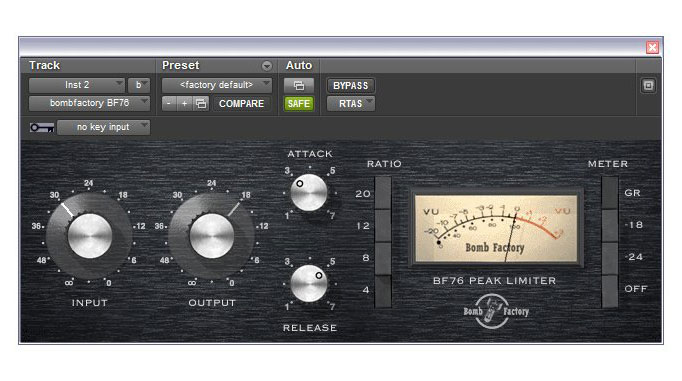
Task: Open the automation enable window icon
Action: click(298, 85)
